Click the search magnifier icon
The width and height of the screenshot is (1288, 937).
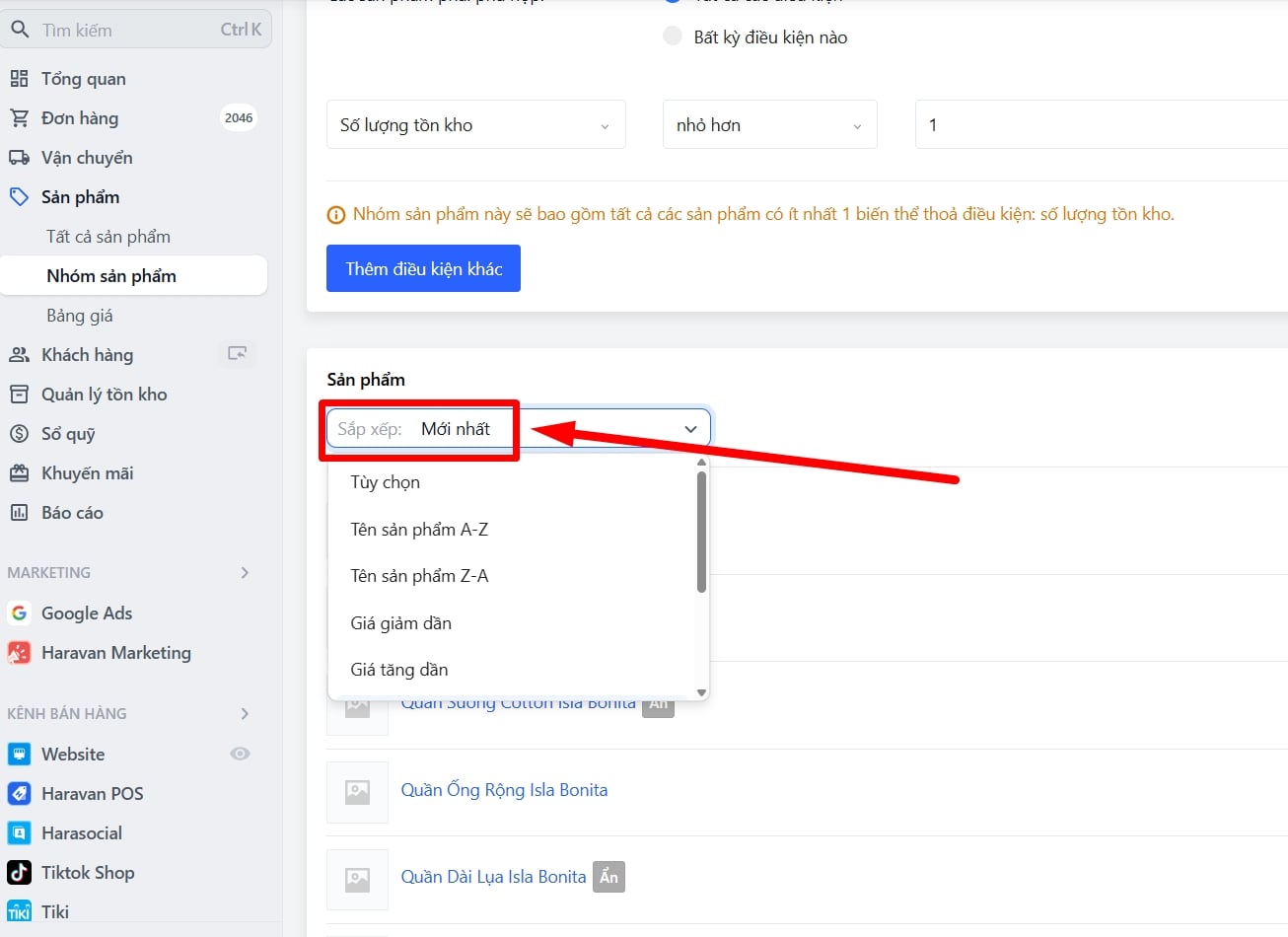(20, 30)
